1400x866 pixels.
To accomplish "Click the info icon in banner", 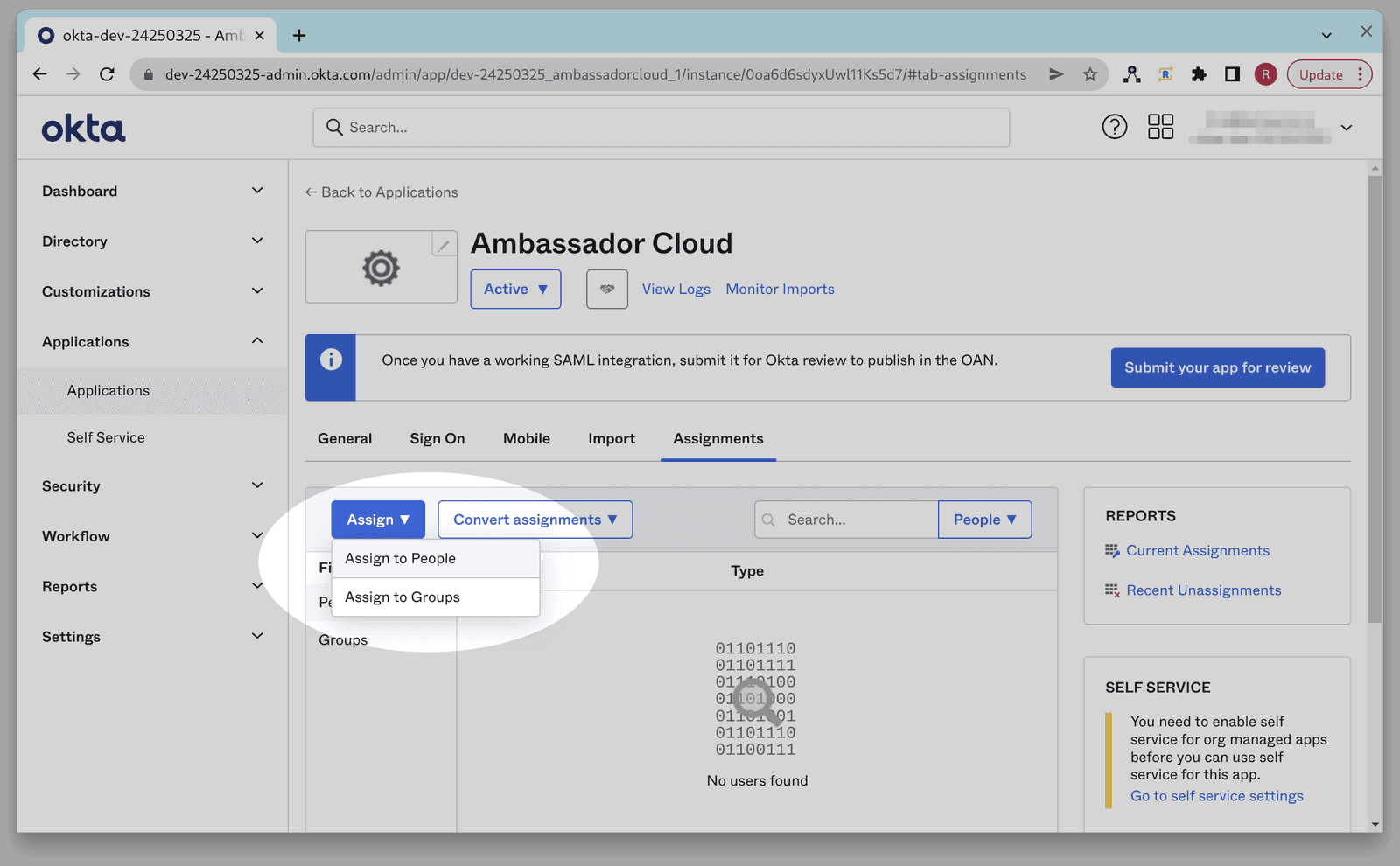I will (x=331, y=360).
